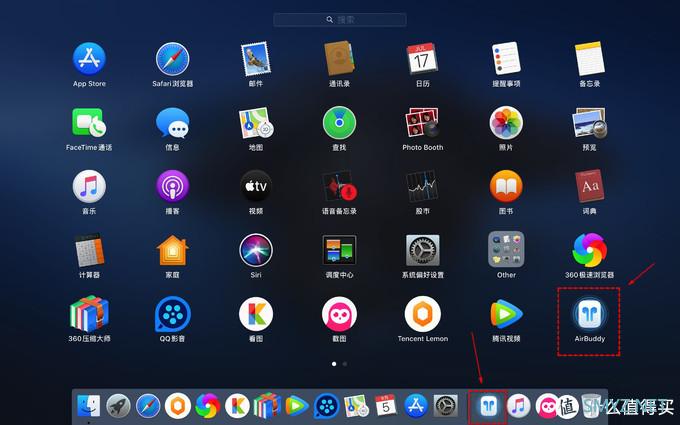
Task: Open 调度中心 Mission Control
Action: point(339,250)
